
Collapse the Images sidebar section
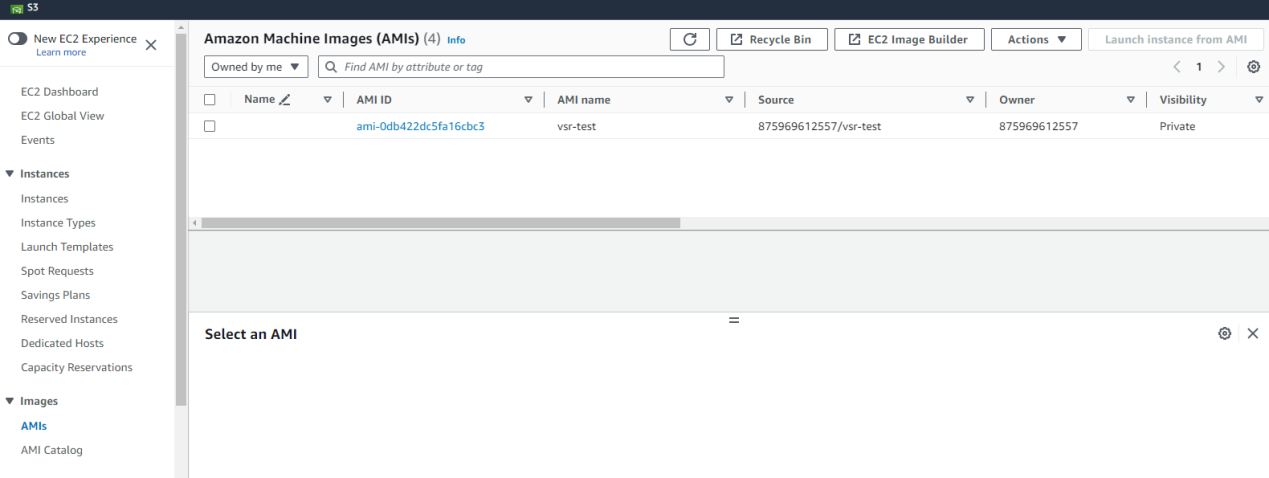[10, 401]
